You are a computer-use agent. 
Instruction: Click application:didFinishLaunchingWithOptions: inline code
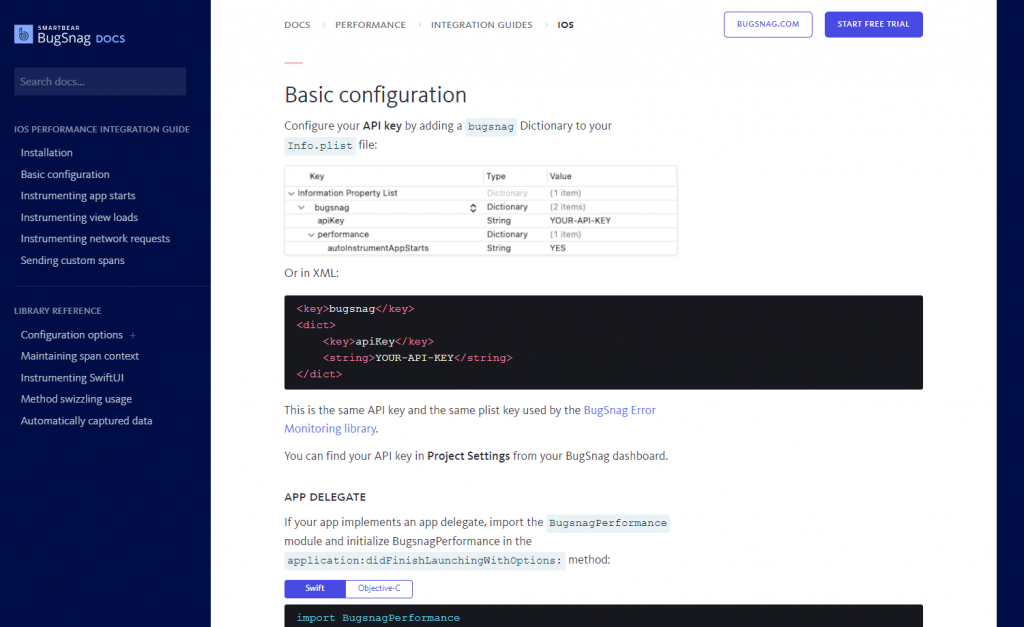click(x=424, y=561)
